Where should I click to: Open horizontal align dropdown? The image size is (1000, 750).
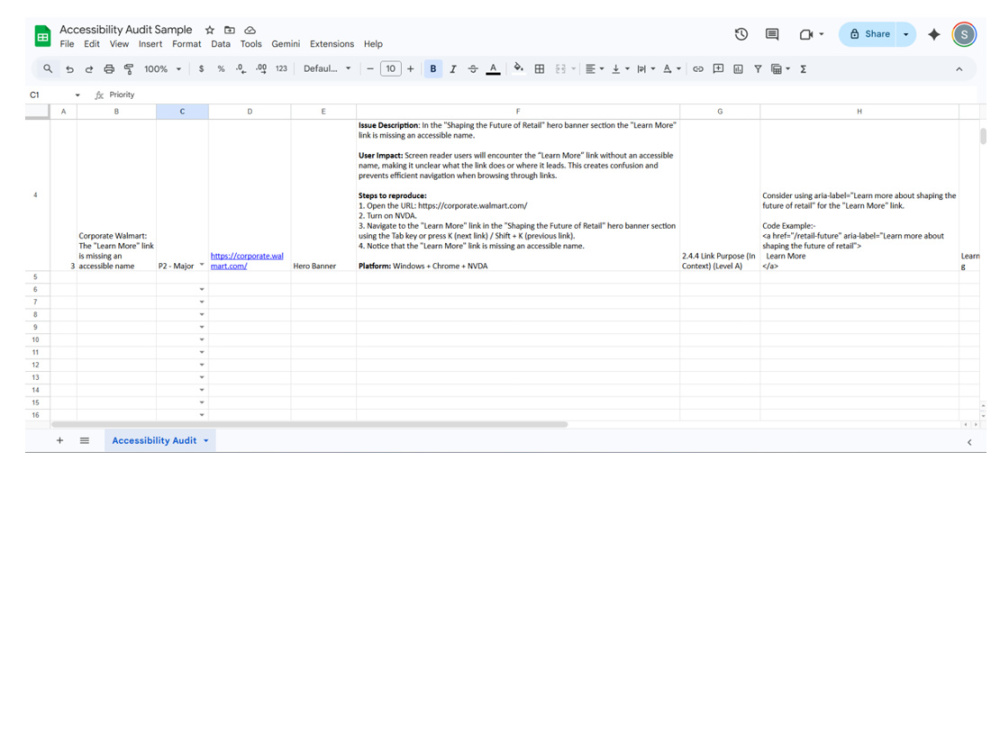tap(594, 69)
